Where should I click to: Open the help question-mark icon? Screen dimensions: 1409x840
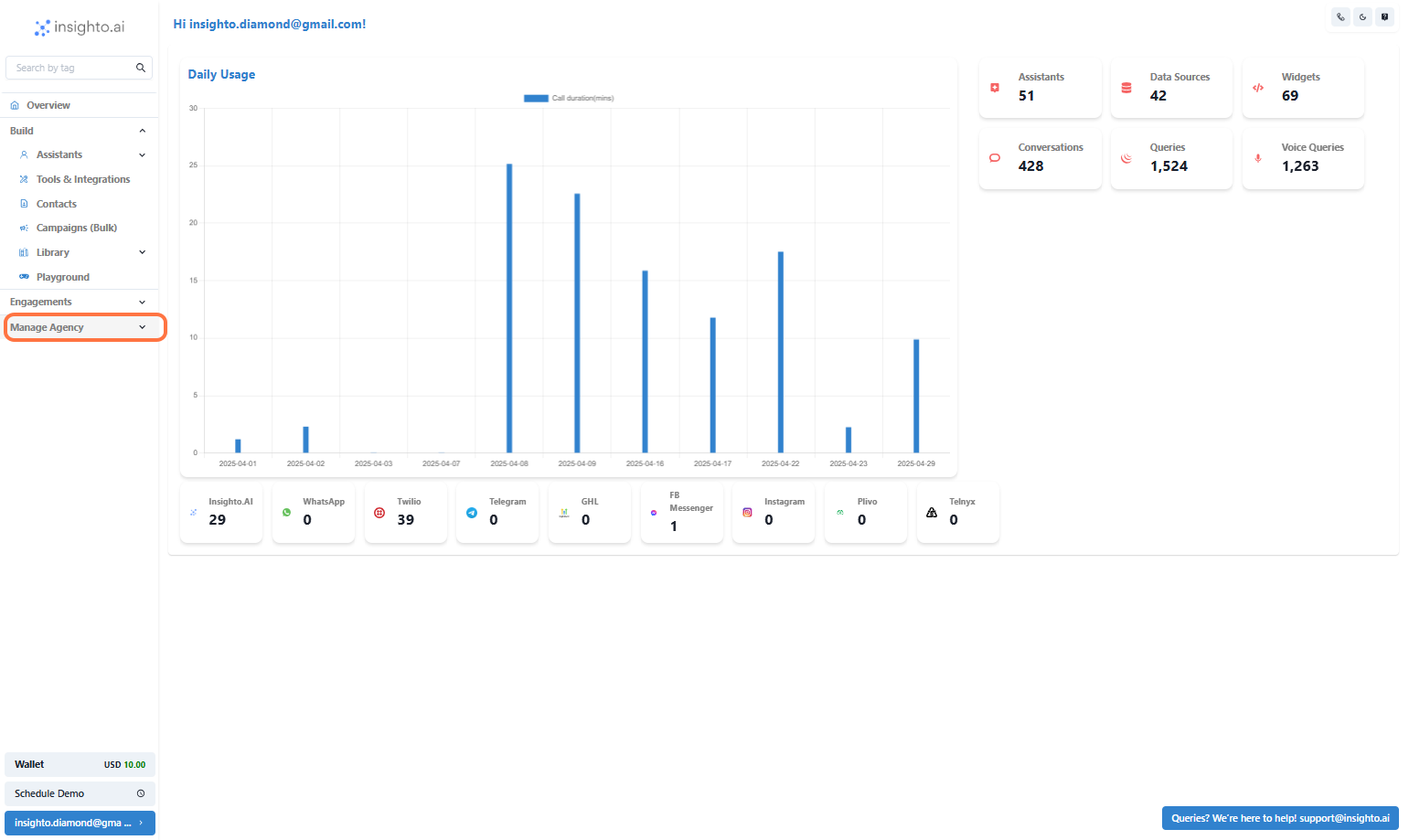click(1384, 16)
